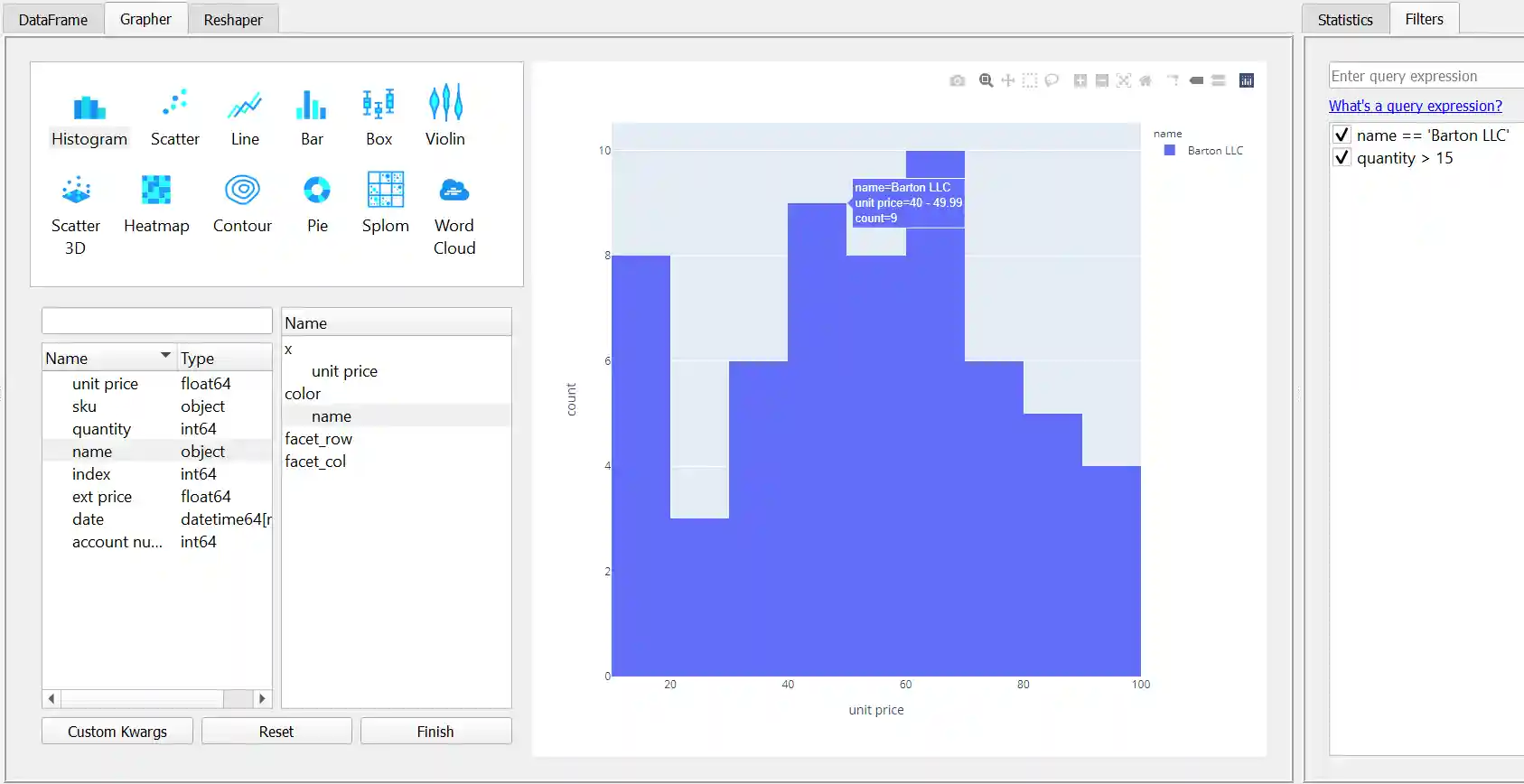The height and width of the screenshot is (784, 1524).
Task: Click the Finish button
Action: click(435, 732)
